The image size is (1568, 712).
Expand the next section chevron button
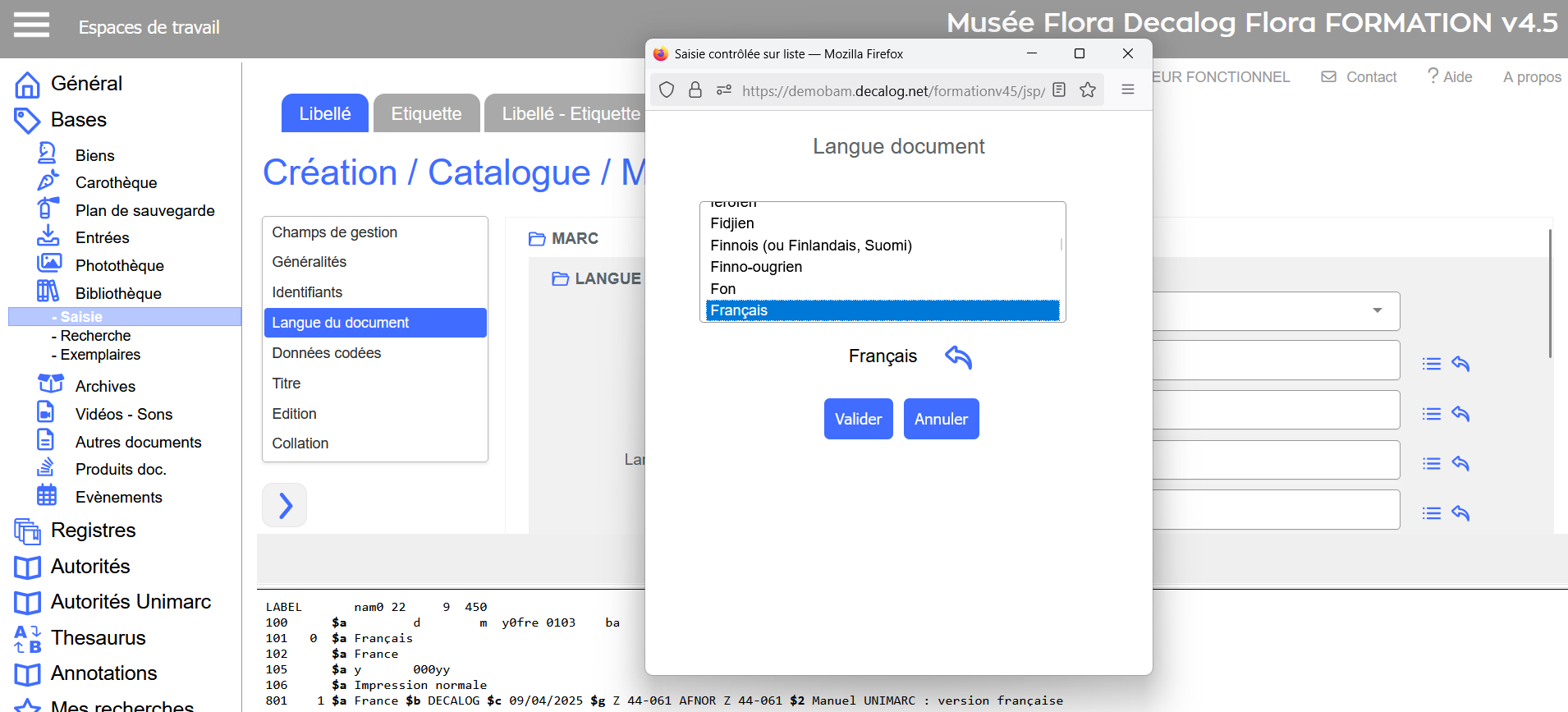[285, 505]
